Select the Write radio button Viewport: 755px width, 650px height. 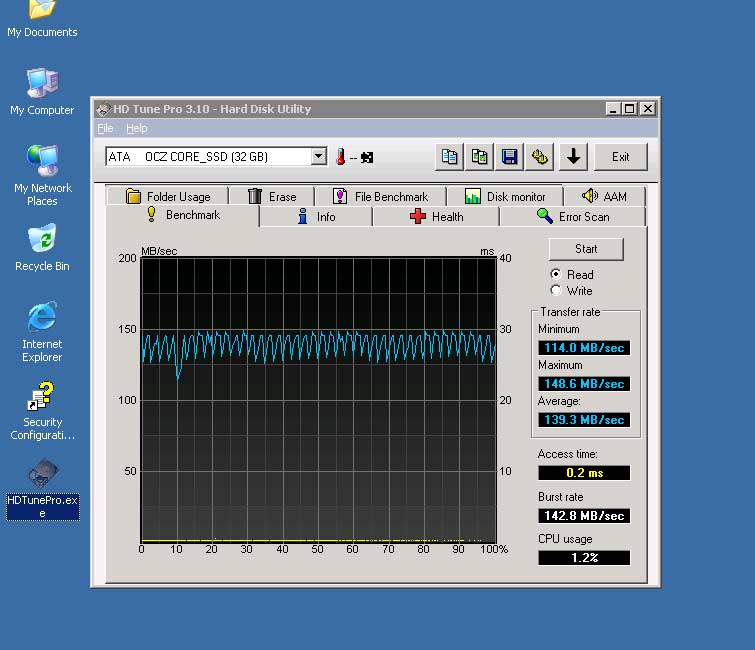556,290
